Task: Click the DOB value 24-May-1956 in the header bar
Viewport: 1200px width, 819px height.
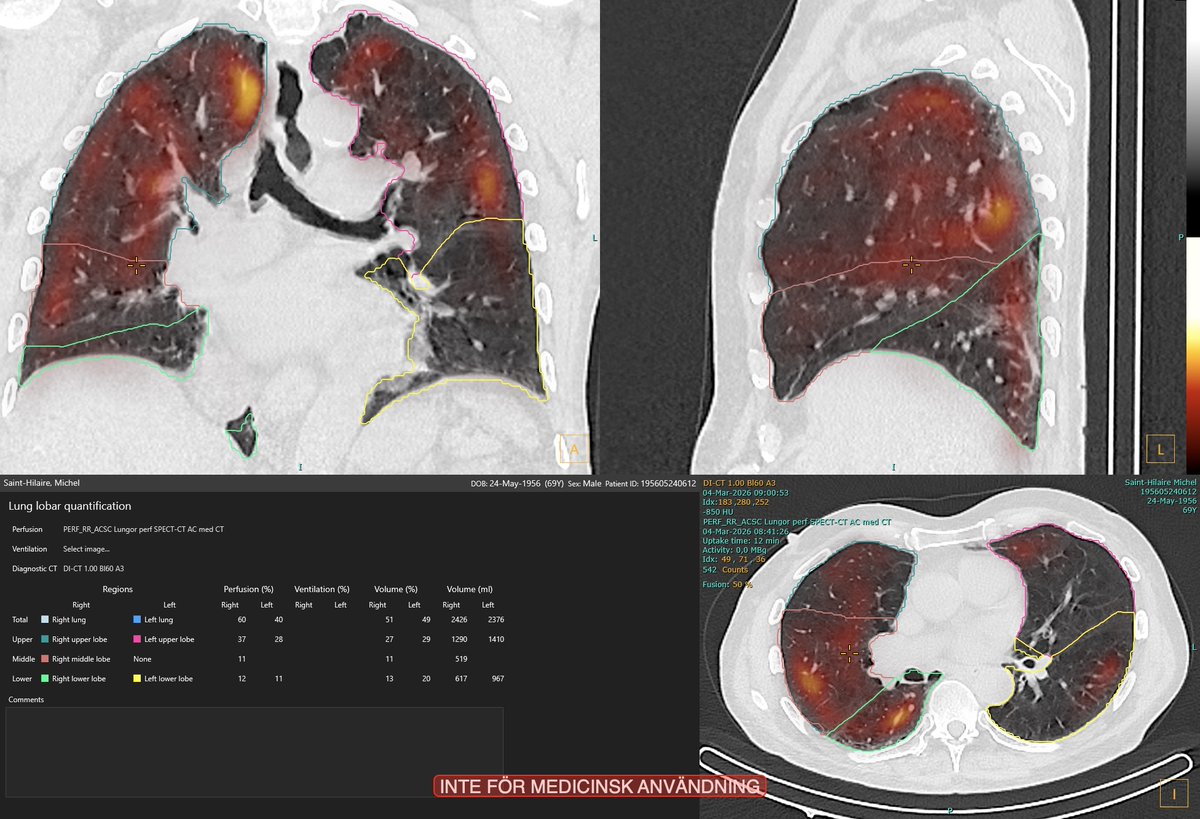Action: coord(516,484)
